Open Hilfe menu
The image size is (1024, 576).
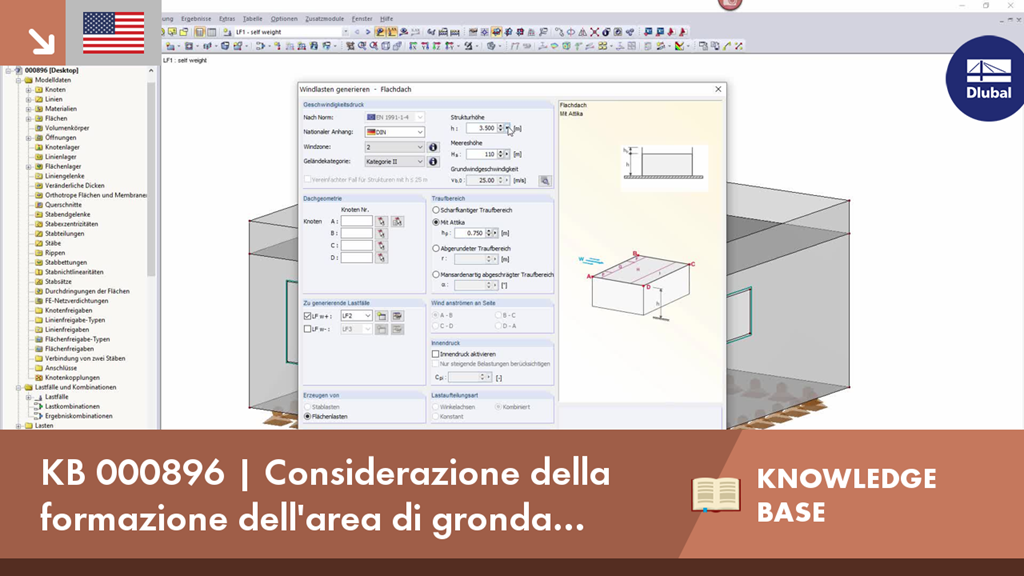coord(387,19)
